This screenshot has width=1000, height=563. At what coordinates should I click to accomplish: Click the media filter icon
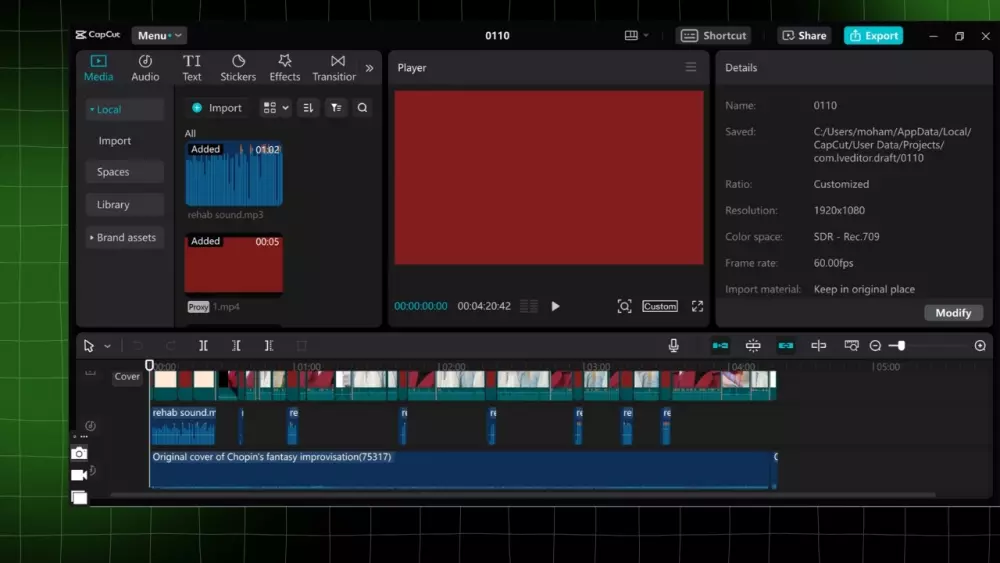(336, 108)
